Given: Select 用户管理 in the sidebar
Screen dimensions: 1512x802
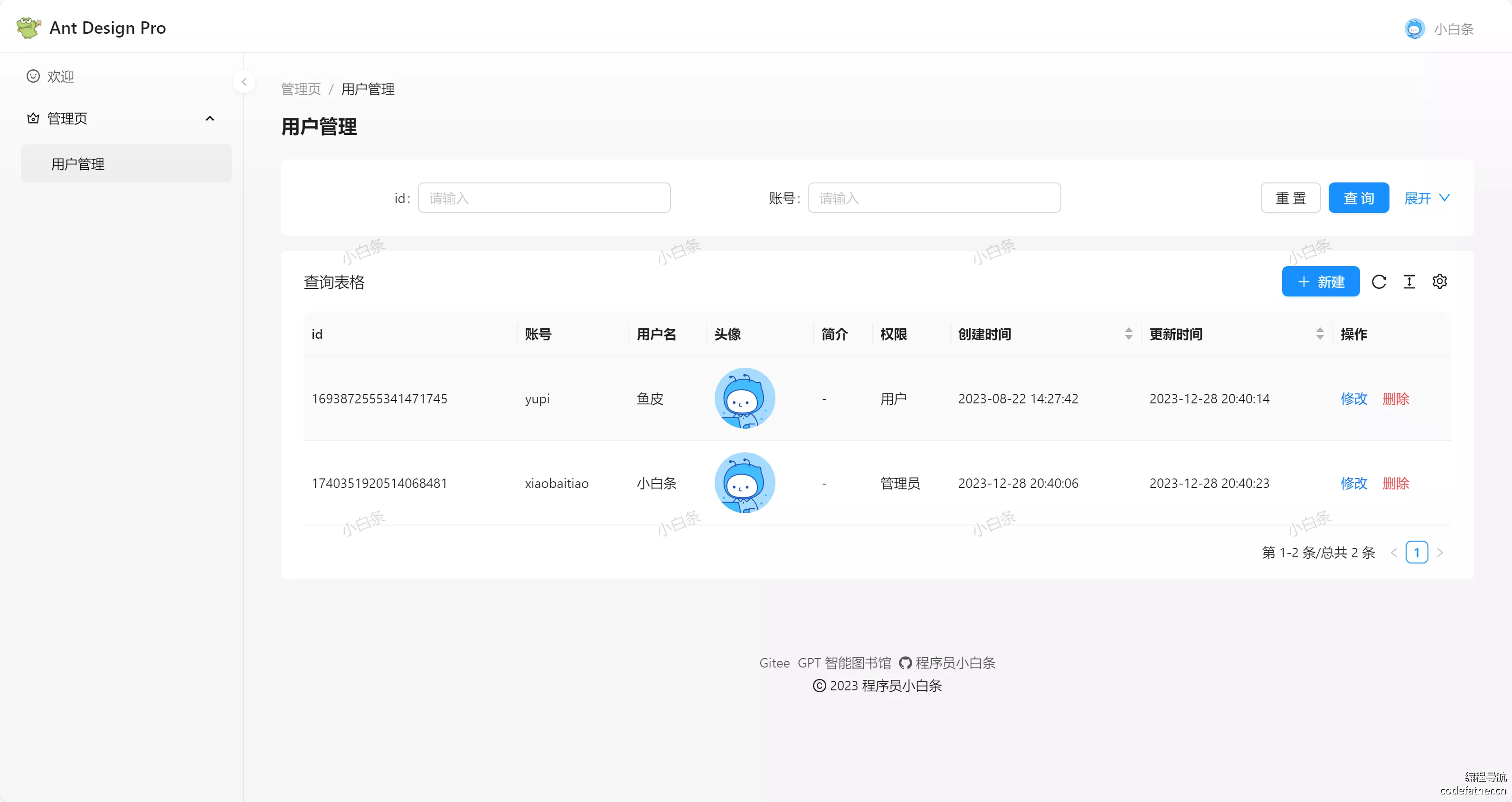Looking at the screenshot, I should click(x=126, y=164).
